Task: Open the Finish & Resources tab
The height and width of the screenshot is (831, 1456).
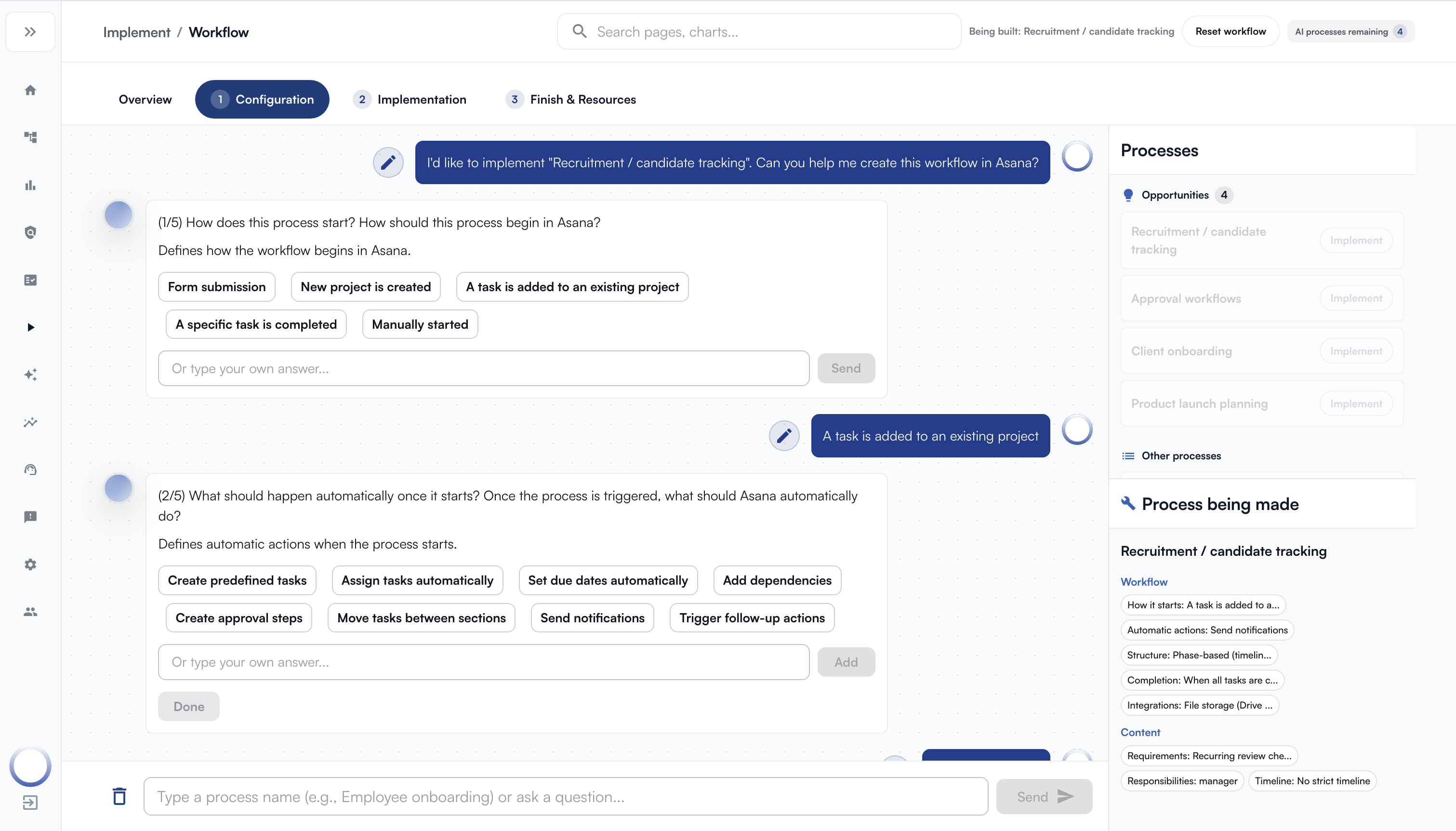Action: (x=571, y=99)
